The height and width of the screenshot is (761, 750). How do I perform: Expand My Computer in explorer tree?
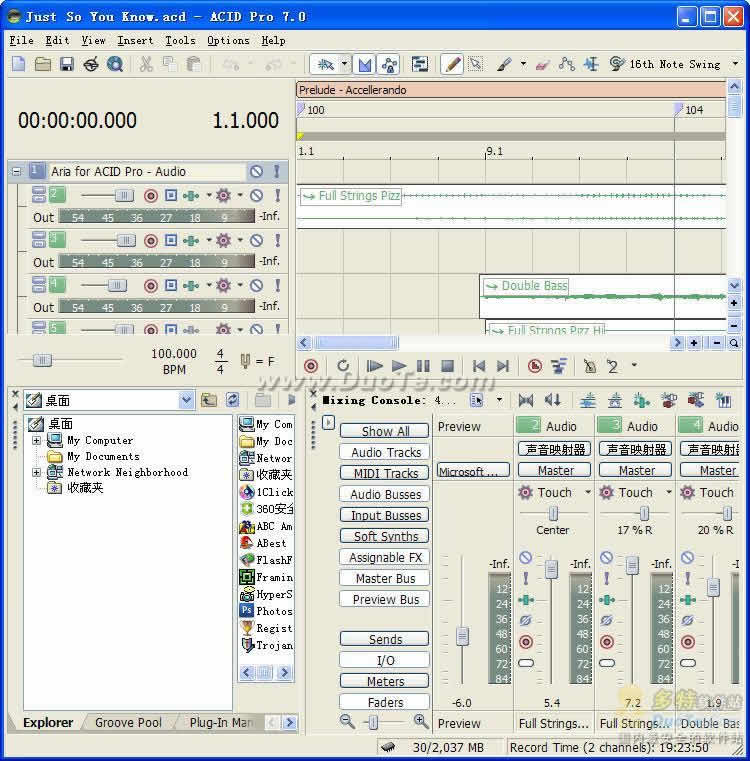point(36,440)
